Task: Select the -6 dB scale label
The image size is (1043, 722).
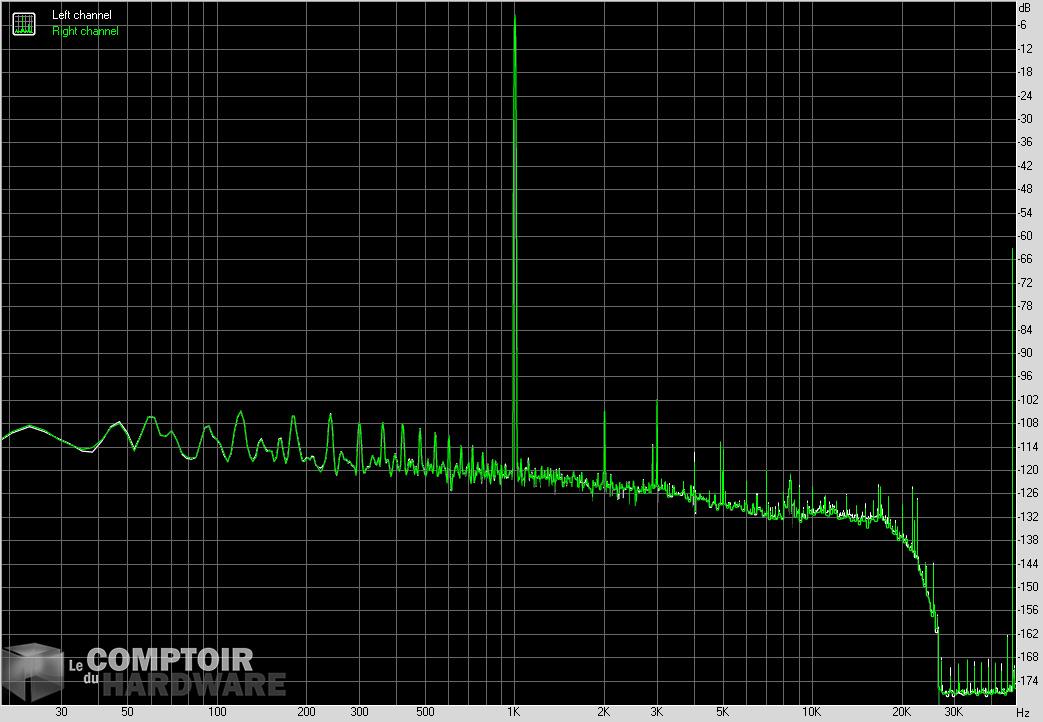Action: pos(1023,25)
